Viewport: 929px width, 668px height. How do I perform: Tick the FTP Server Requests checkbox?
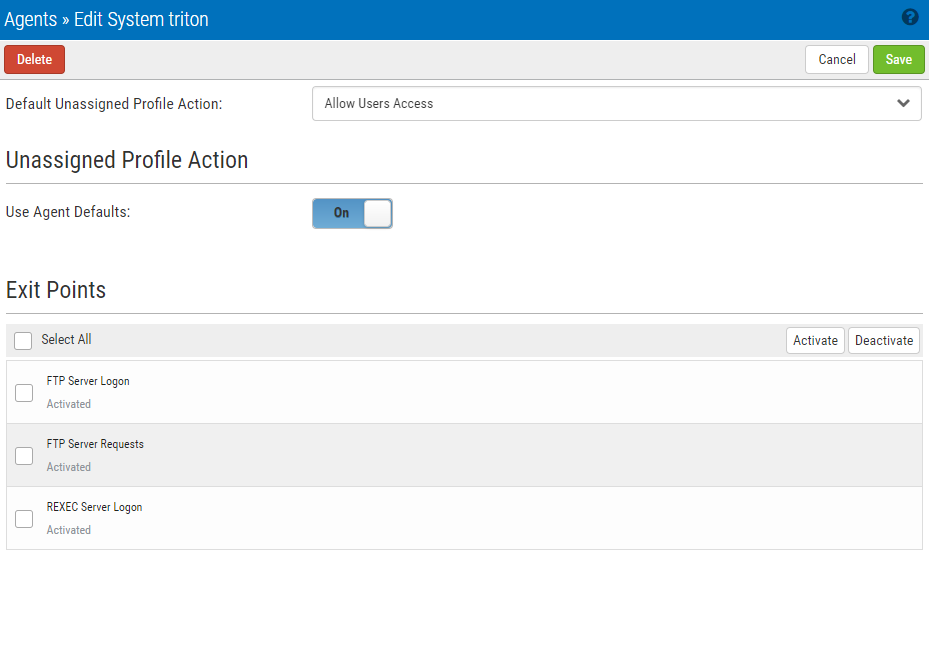[24, 456]
